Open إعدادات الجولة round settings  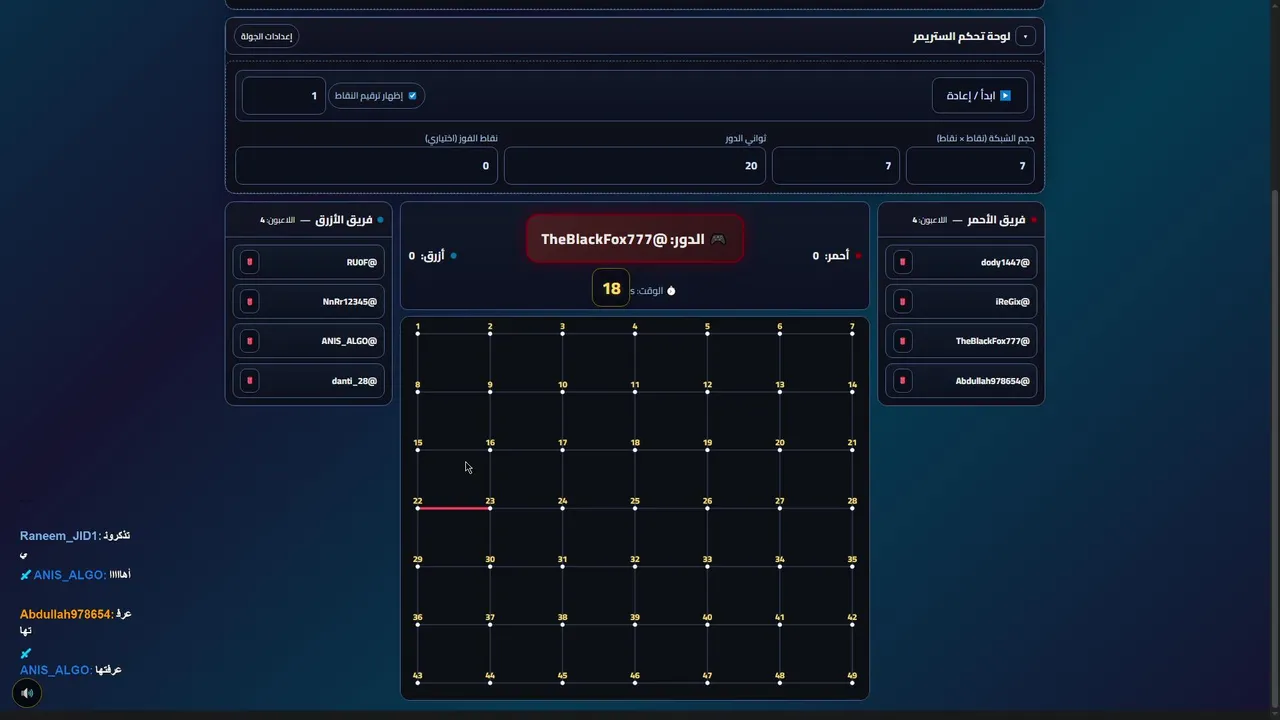(267, 36)
